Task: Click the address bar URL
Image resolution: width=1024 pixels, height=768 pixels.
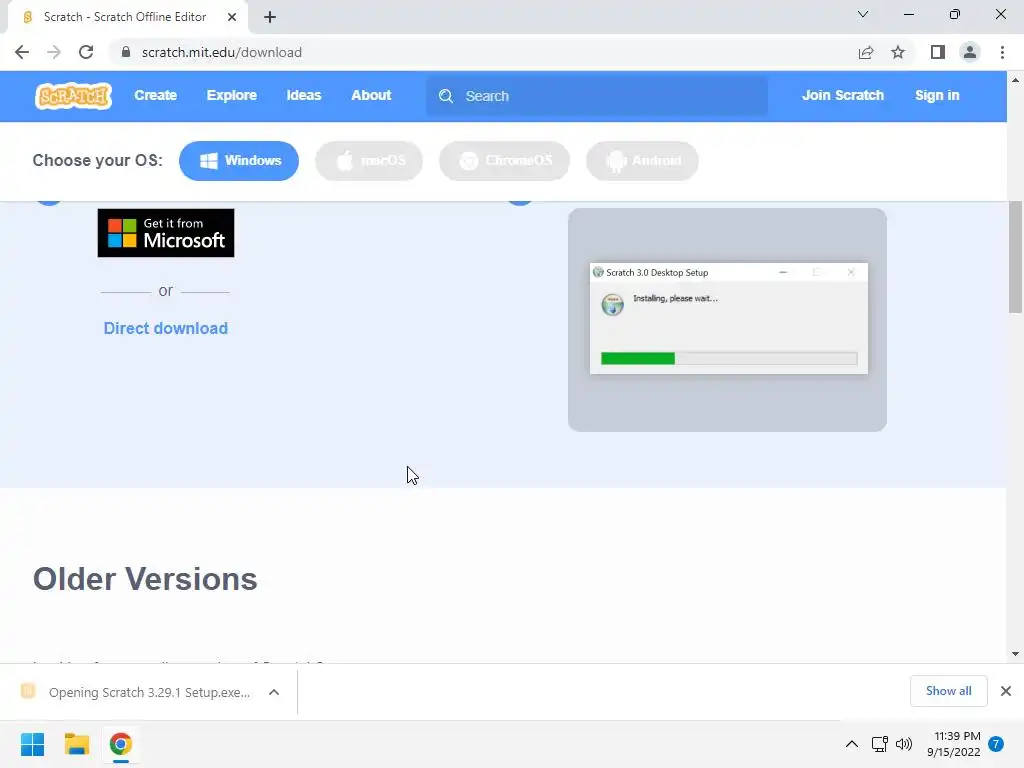Action: 221,52
